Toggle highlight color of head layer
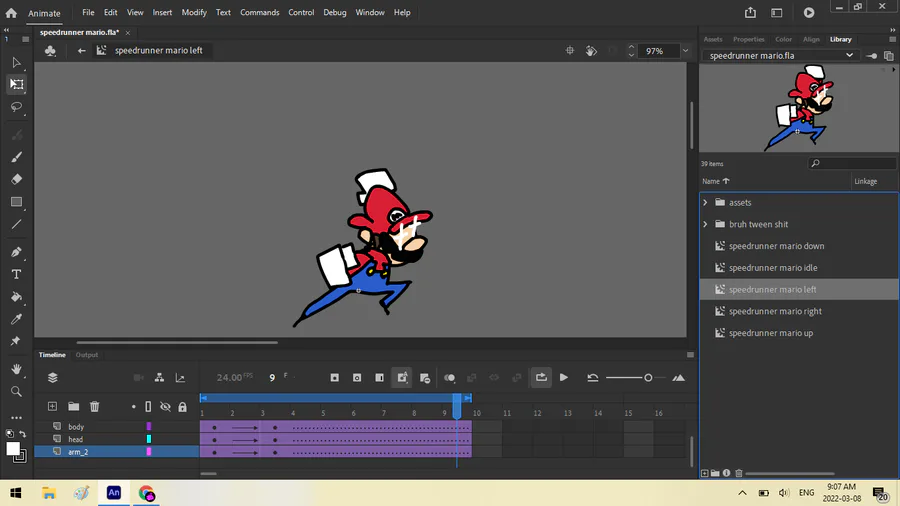 (x=149, y=439)
